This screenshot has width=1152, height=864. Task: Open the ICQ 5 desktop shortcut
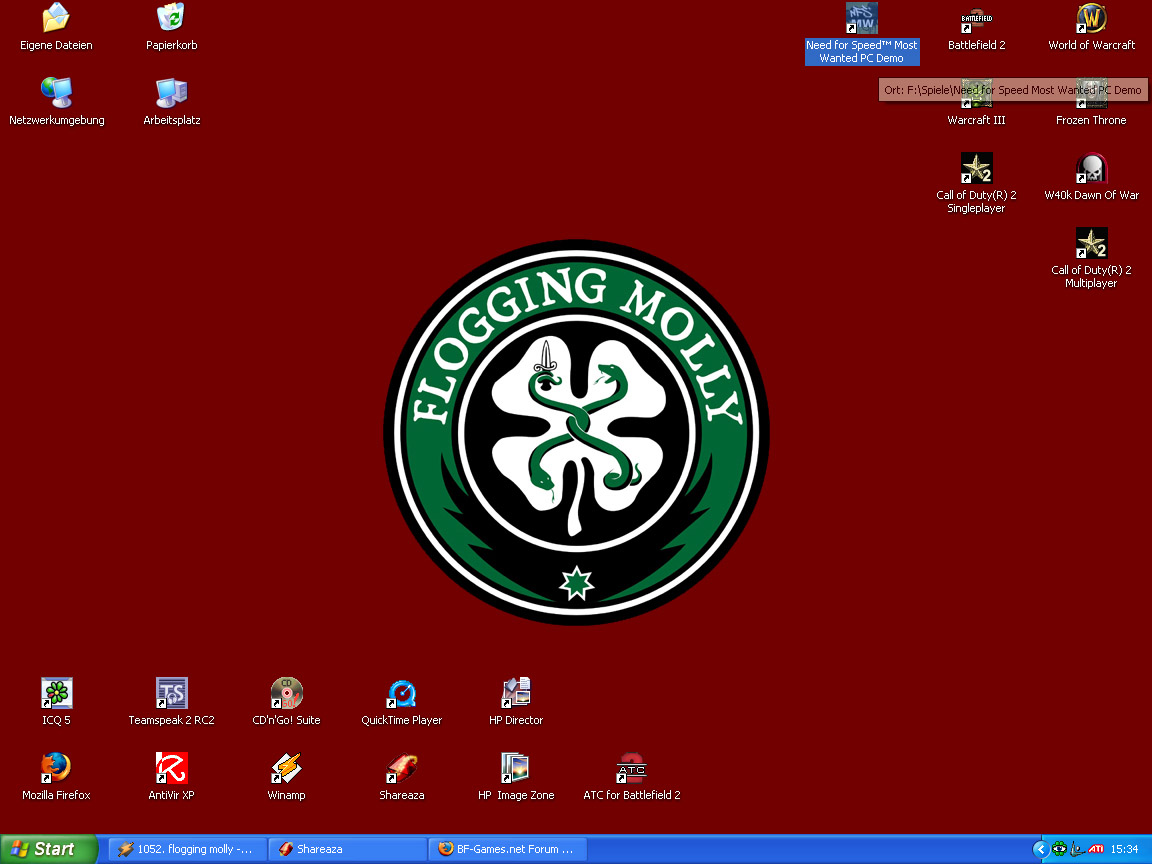[56, 693]
